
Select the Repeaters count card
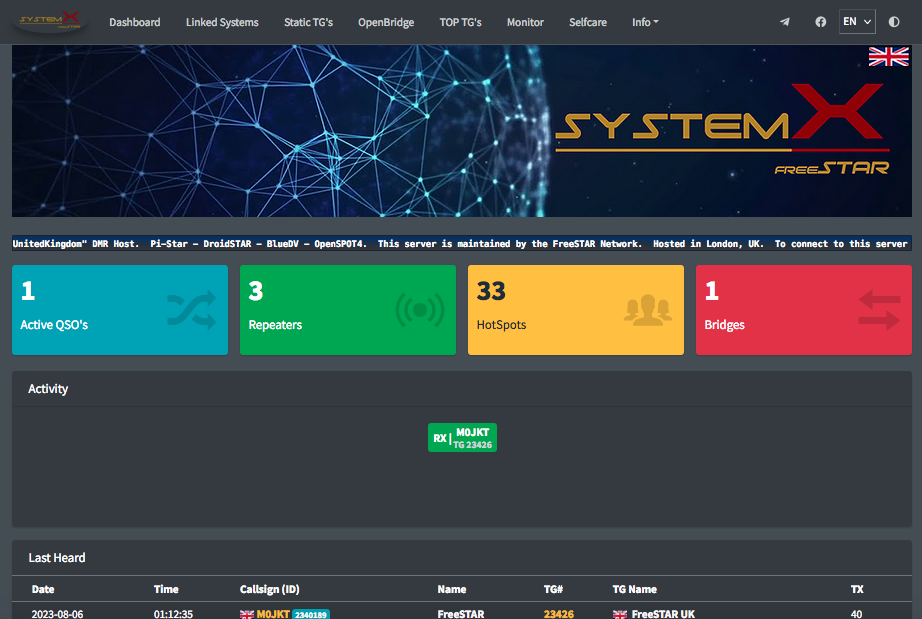coord(348,310)
